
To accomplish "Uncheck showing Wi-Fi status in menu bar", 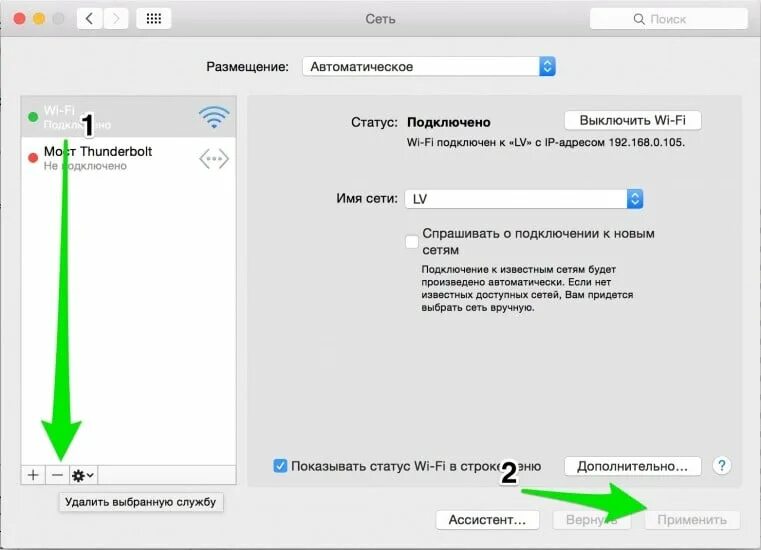I will click(280, 466).
